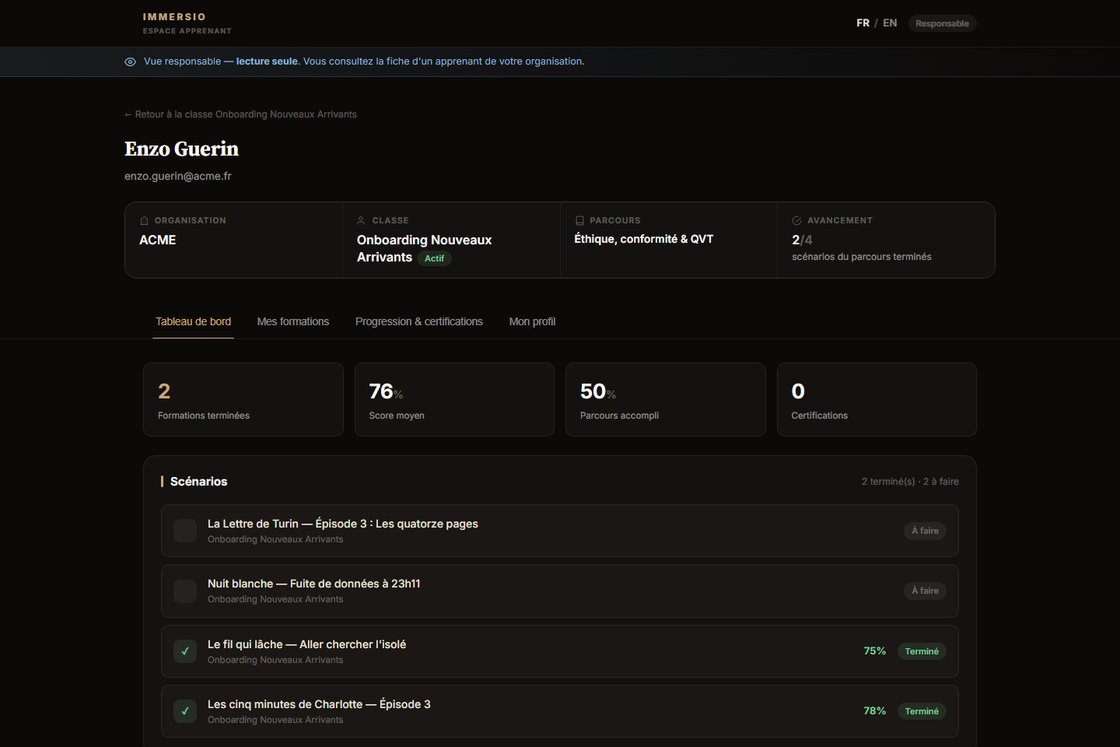
Task: Click the '2 terminé(s) · 2 à faire' summary
Action: (x=910, y=482)
